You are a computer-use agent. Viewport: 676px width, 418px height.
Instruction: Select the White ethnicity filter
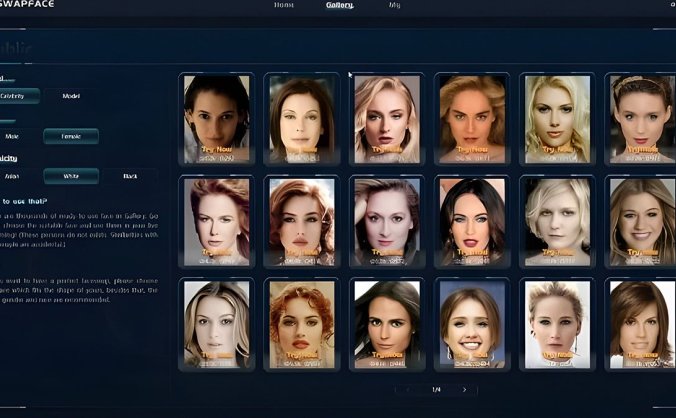[70, 176]
